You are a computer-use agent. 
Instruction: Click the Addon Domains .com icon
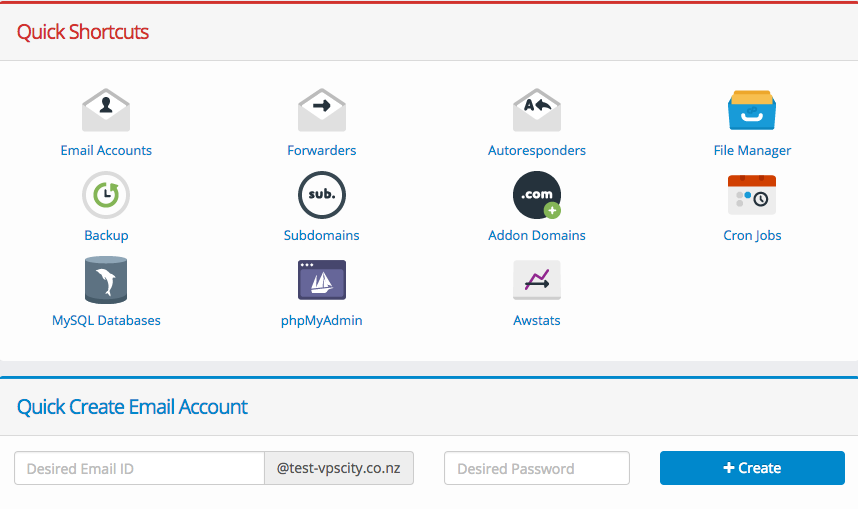(x=537, y=195)
